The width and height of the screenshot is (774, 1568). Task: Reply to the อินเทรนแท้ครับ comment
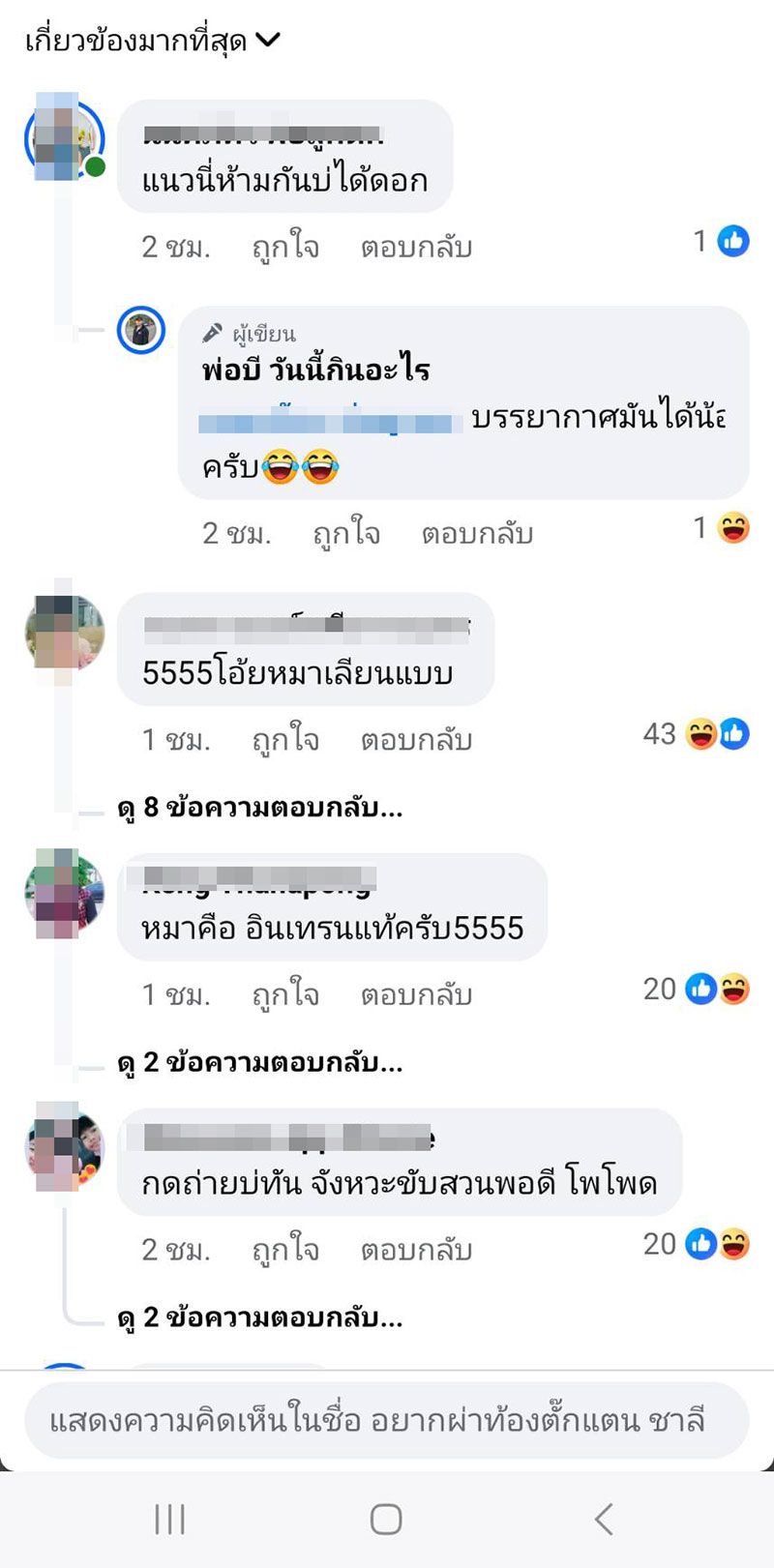[416, 994]
